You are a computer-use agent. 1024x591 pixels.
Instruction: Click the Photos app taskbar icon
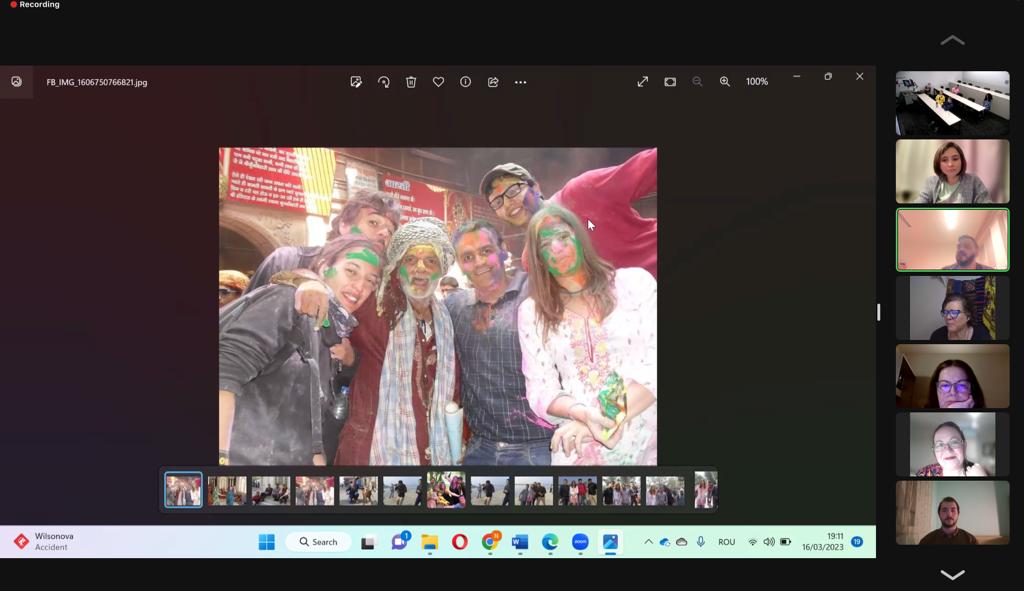tap(610, 542)
